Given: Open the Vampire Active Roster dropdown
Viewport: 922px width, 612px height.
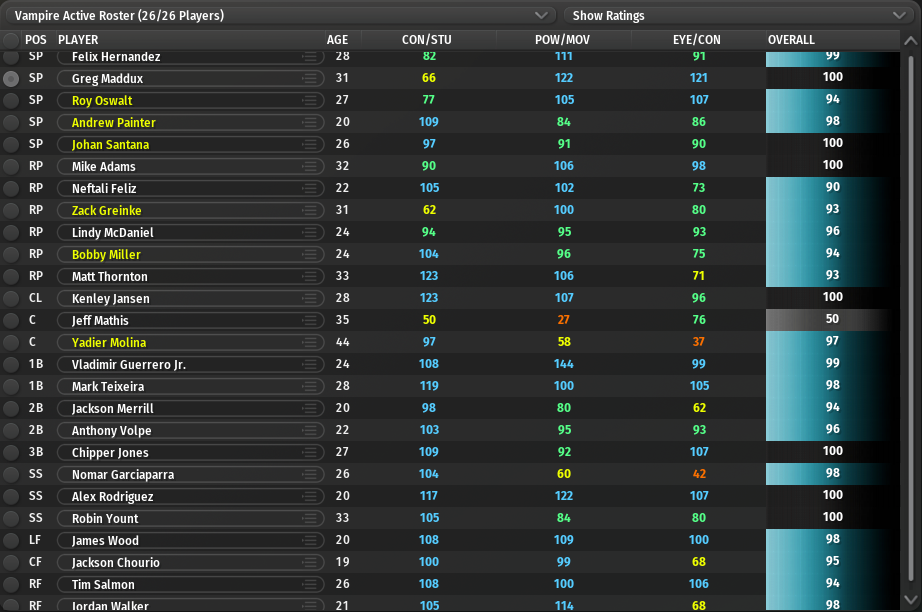Looking at the screenshot, I should point(279,15).
